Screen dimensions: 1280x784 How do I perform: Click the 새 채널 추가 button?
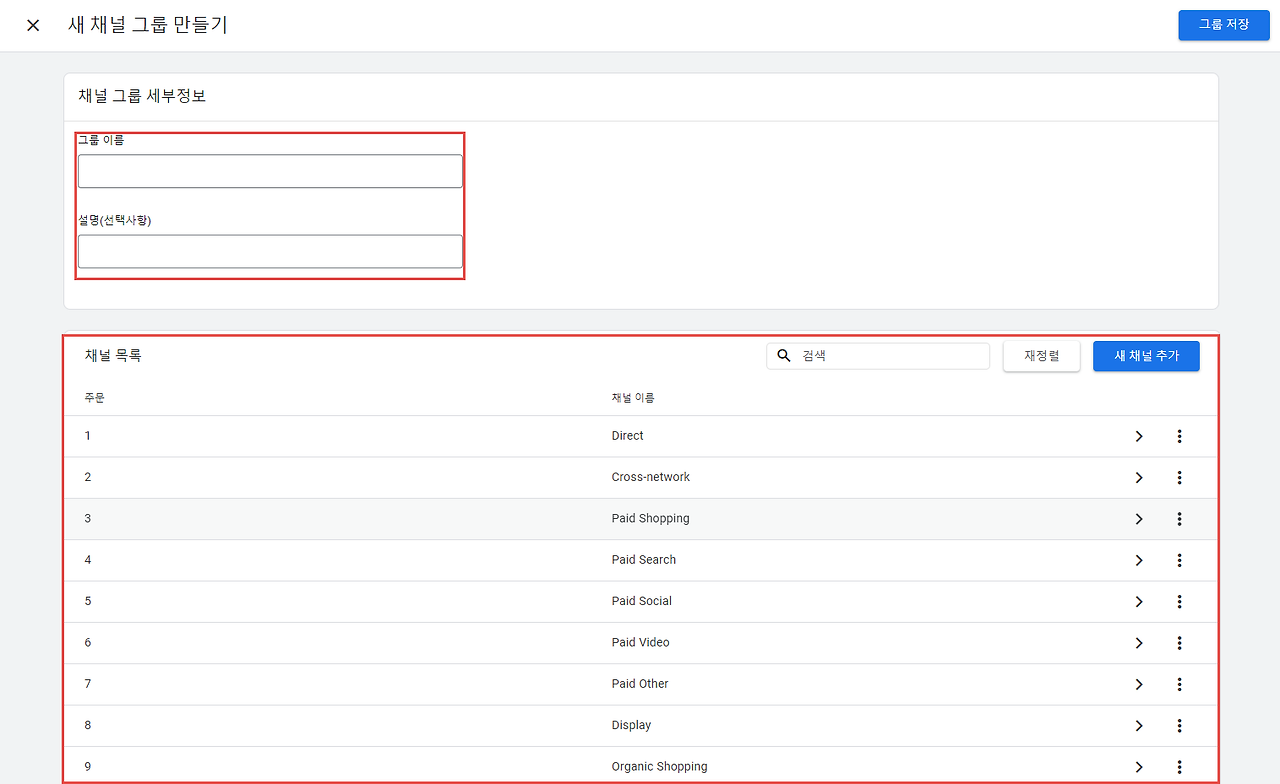click(x=1146, y=356)
